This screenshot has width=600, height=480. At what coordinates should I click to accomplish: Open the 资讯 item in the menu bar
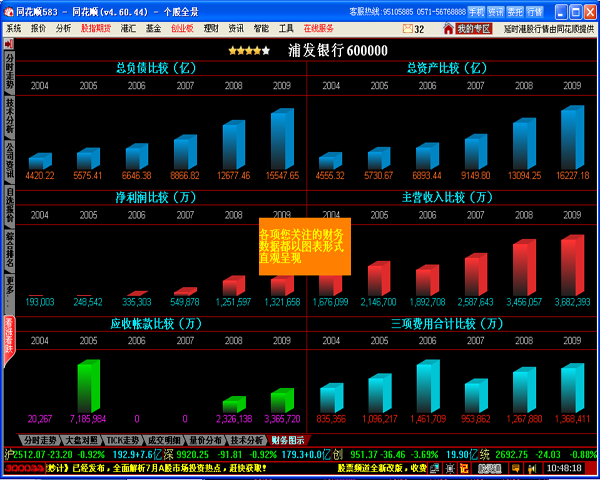[236, 29]
